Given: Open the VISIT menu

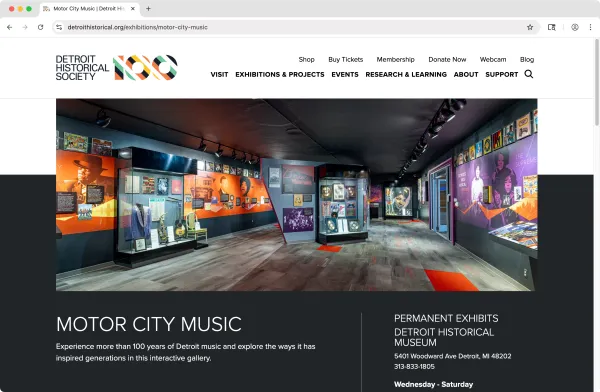Looking at the screenshot, I should click(x=219, y=74).
